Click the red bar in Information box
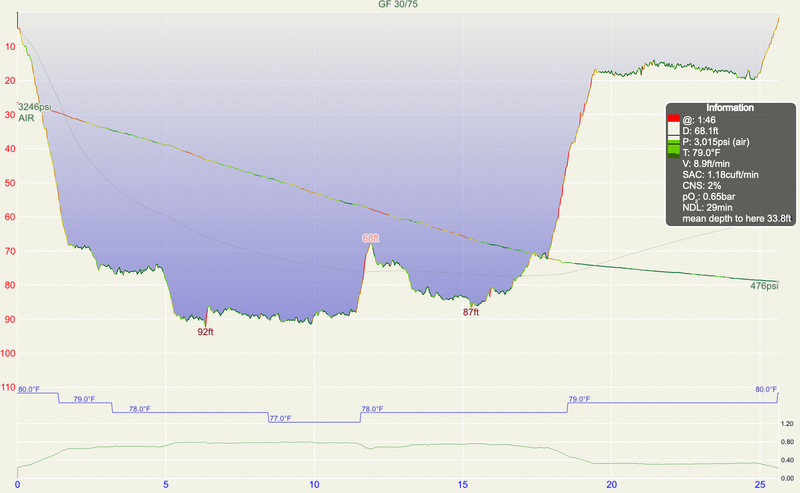Screen dimensions: 800x493 [x=673, y=121]
